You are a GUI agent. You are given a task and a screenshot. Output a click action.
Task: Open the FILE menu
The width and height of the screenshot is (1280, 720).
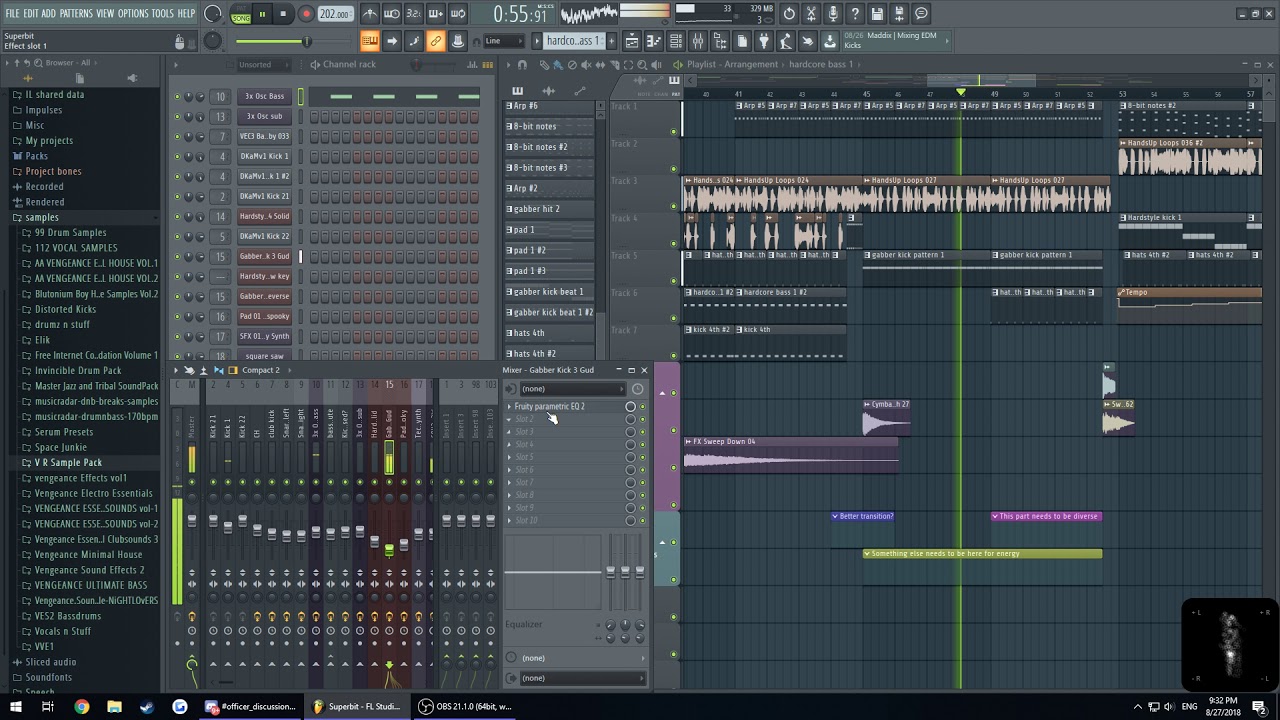tap(12, 13)
